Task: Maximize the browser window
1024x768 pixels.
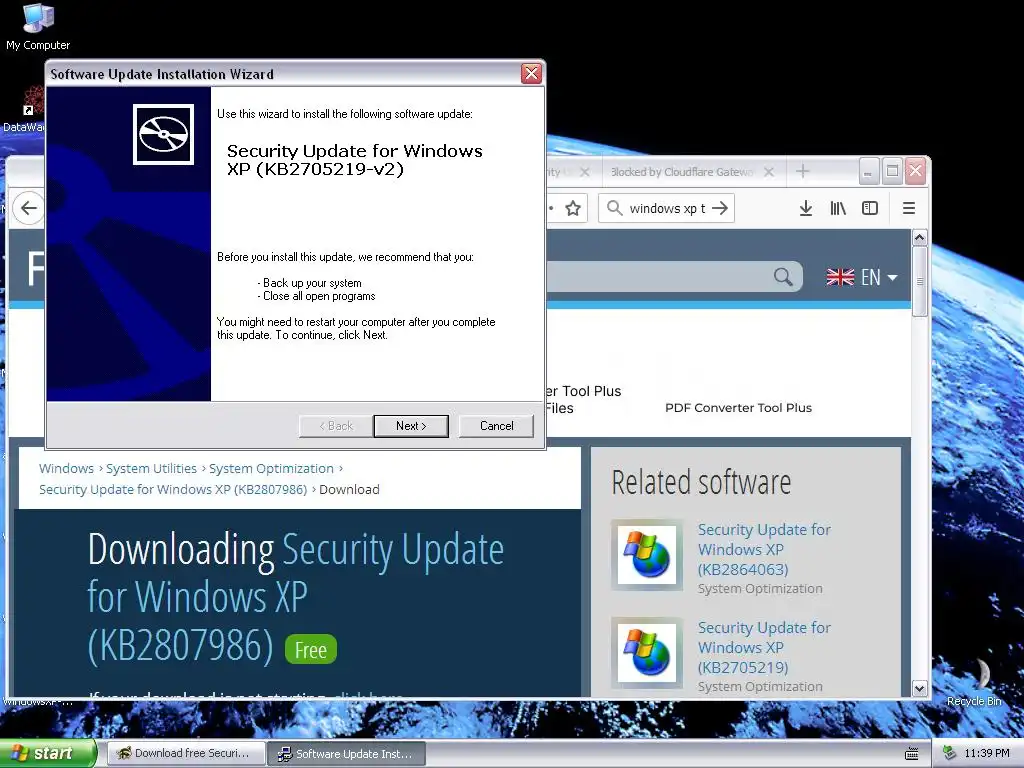Action: point(892,171)
